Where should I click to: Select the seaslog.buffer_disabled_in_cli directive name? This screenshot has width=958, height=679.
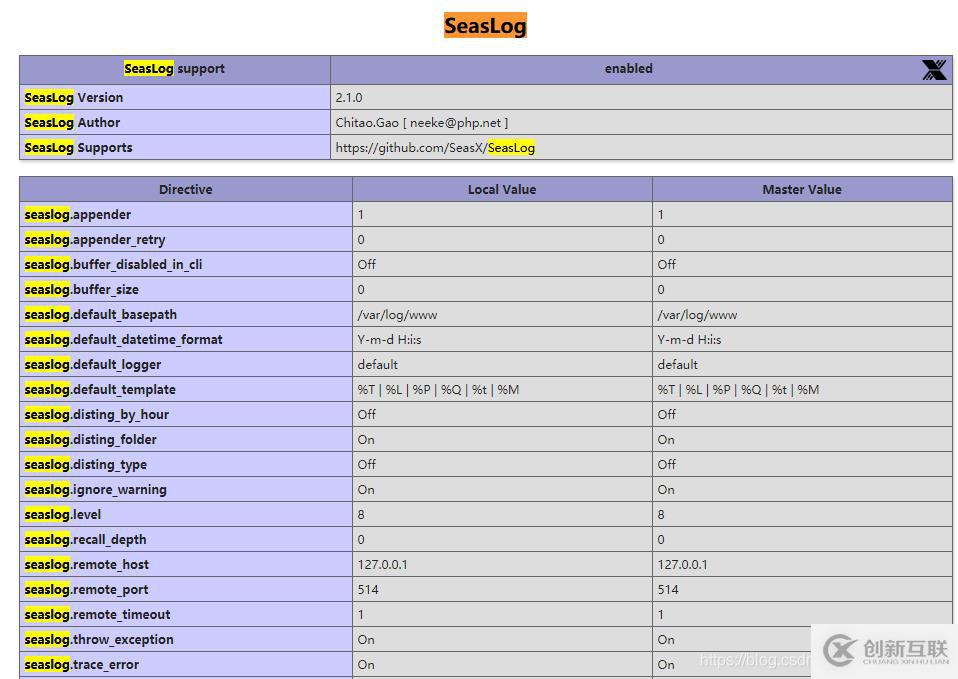pos(113,265)
